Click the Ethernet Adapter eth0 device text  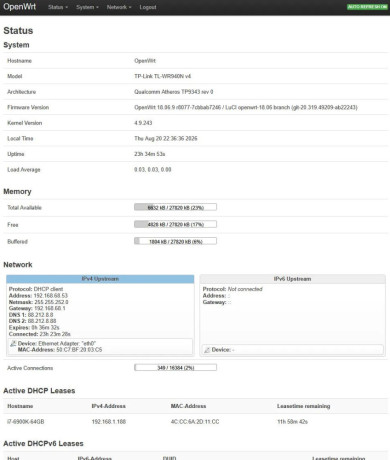(x=57, y=343)
